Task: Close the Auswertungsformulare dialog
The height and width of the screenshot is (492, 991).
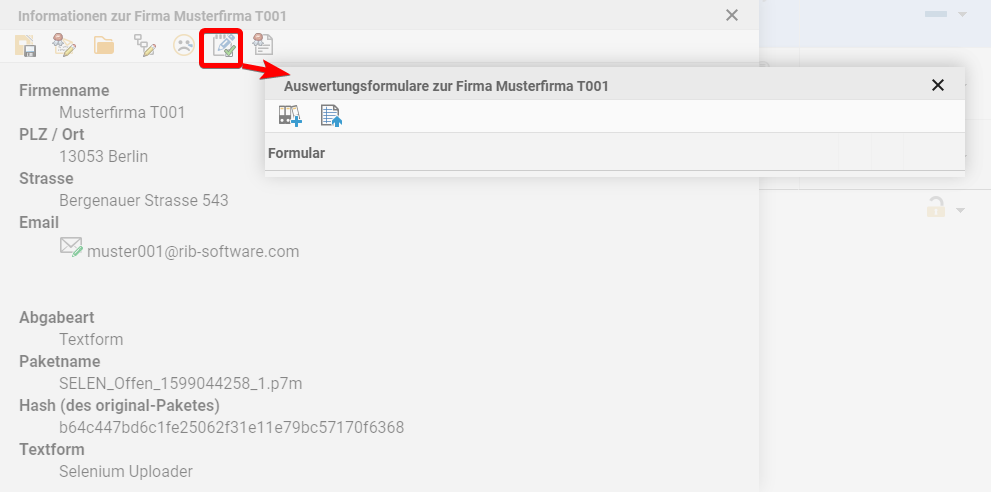Action: (x=937, y=85)
